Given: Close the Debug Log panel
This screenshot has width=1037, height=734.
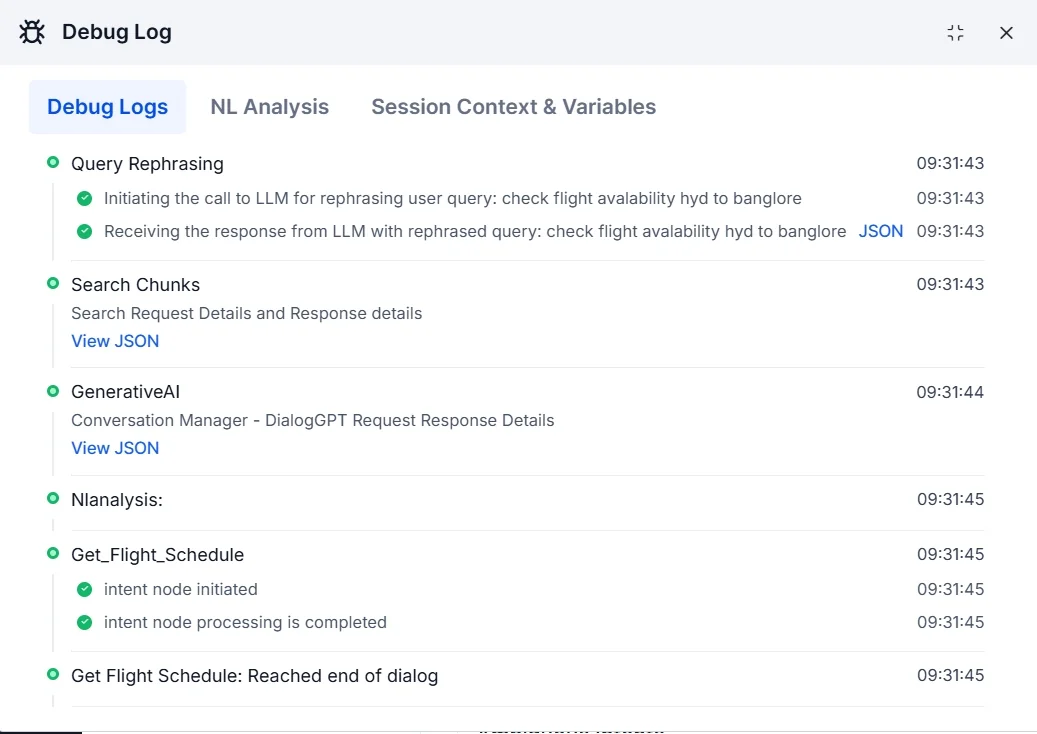Looking at the screenshot, I should coord(1006,33).
